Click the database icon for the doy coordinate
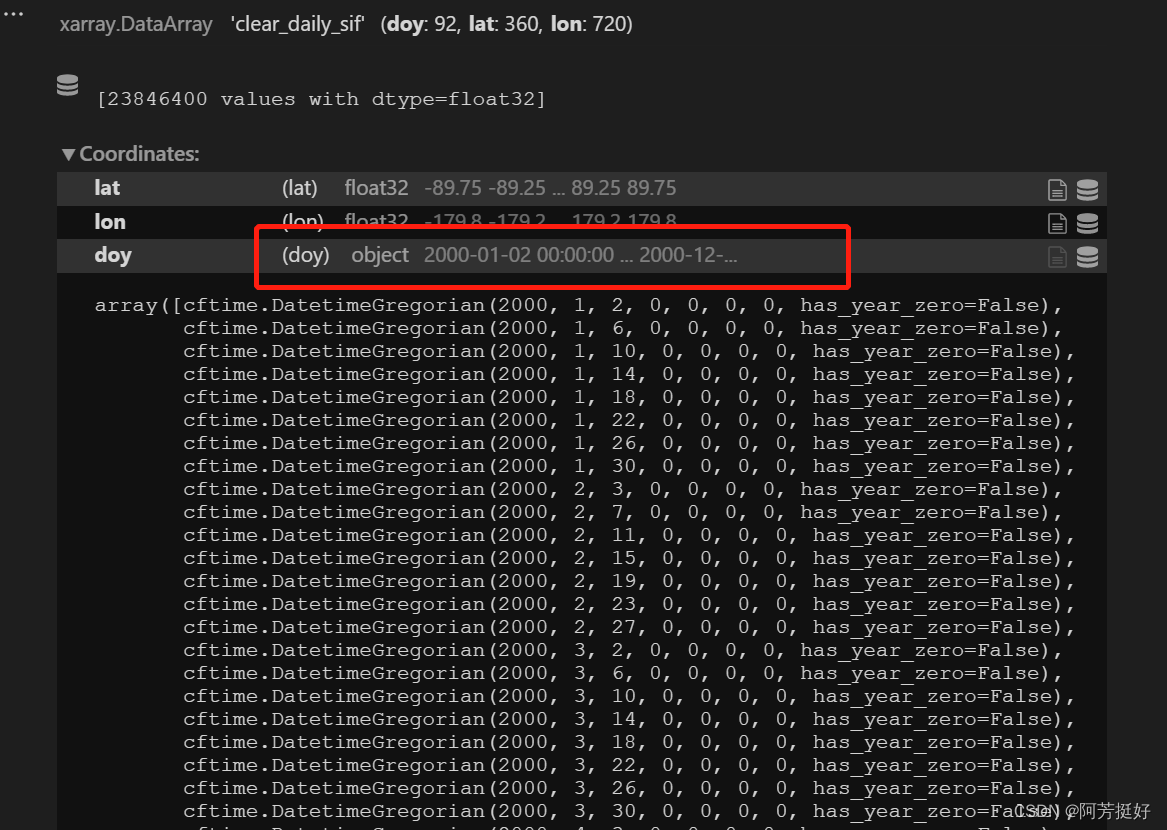 pyautogui.click(x=1087, y=256)
